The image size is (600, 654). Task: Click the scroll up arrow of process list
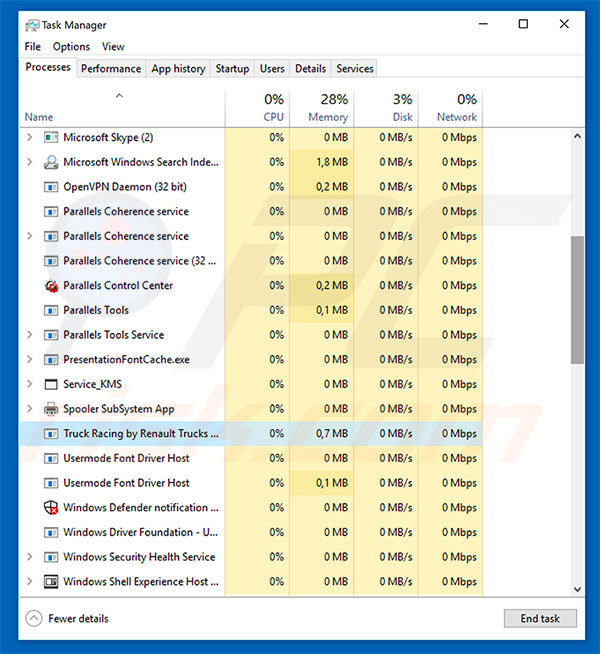(577, 136)
